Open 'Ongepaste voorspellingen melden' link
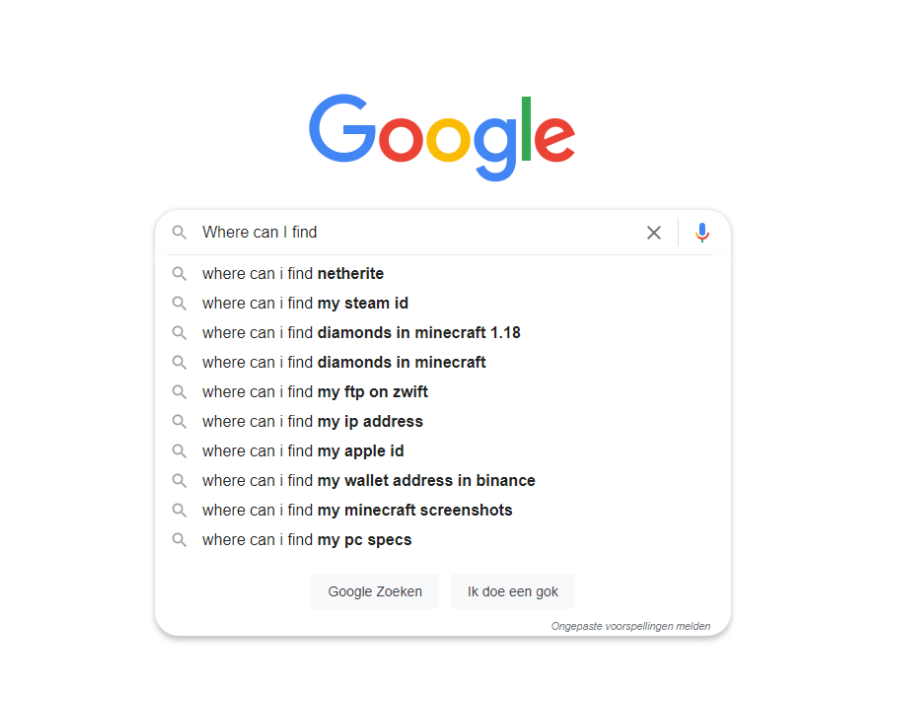 click(631, 627)
